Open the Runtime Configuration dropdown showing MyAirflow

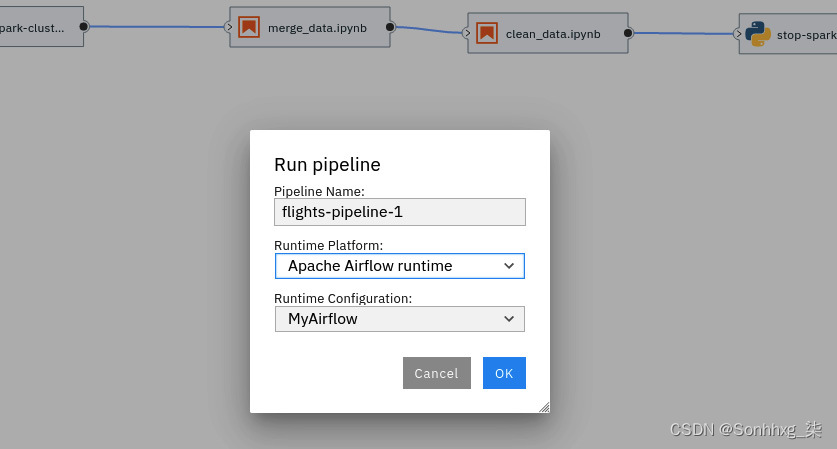[400, 319]
